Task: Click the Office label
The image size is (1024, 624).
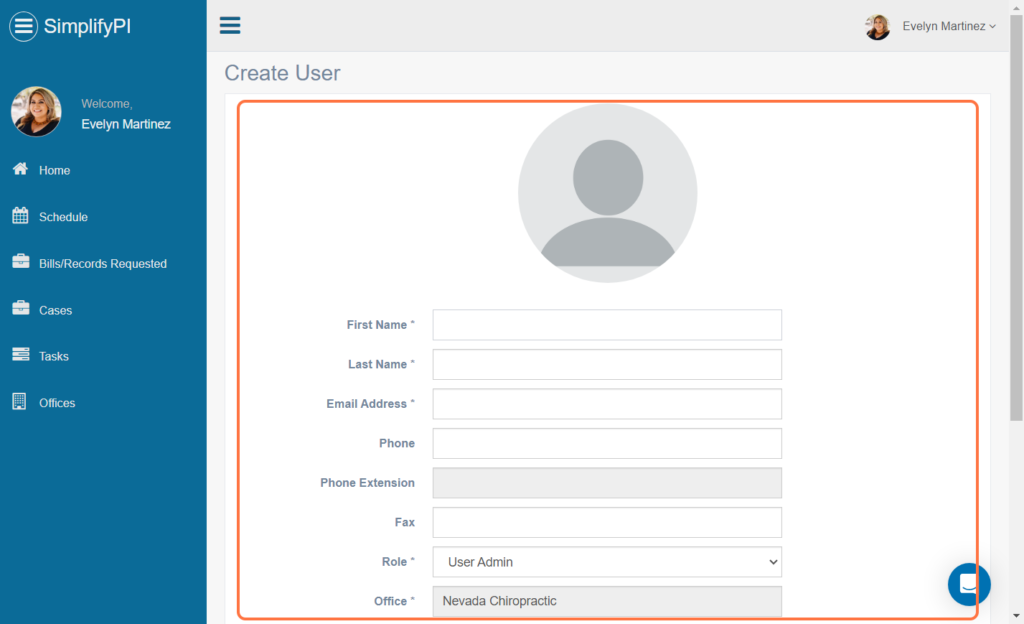Action: [394, 601]
